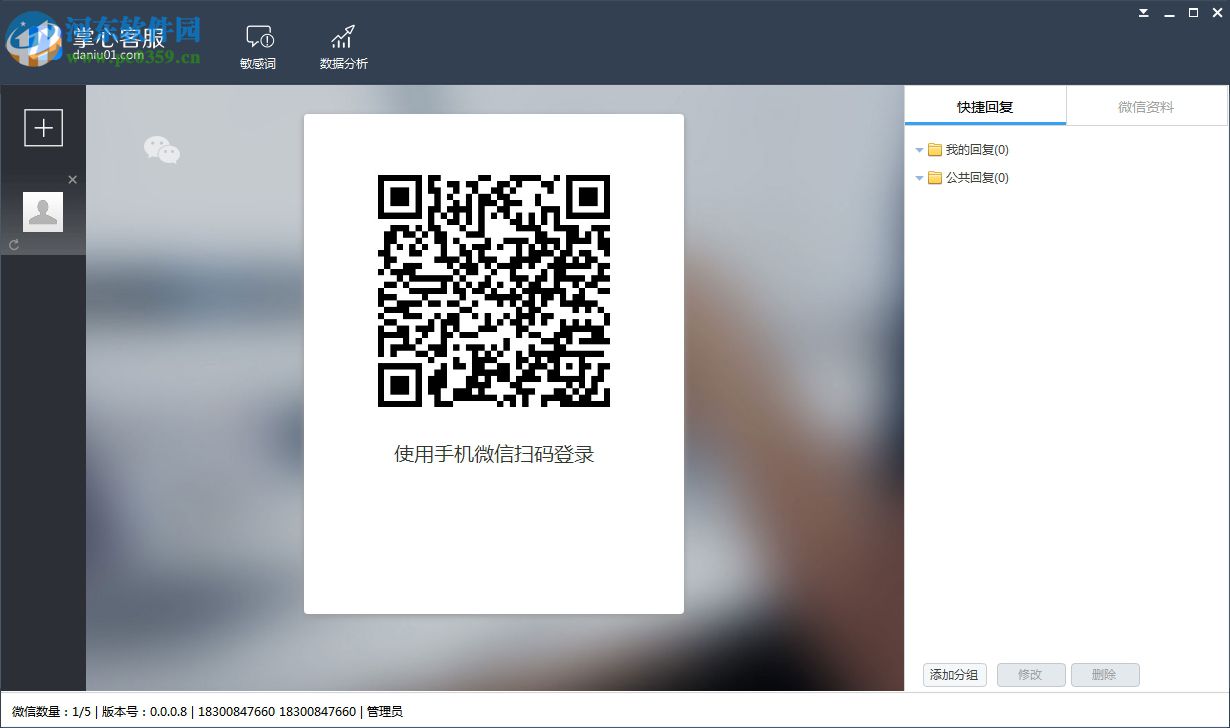The height and width of the screenshot is (728, 1230).
Task: Maximize the window
Action: point(1193,13)
